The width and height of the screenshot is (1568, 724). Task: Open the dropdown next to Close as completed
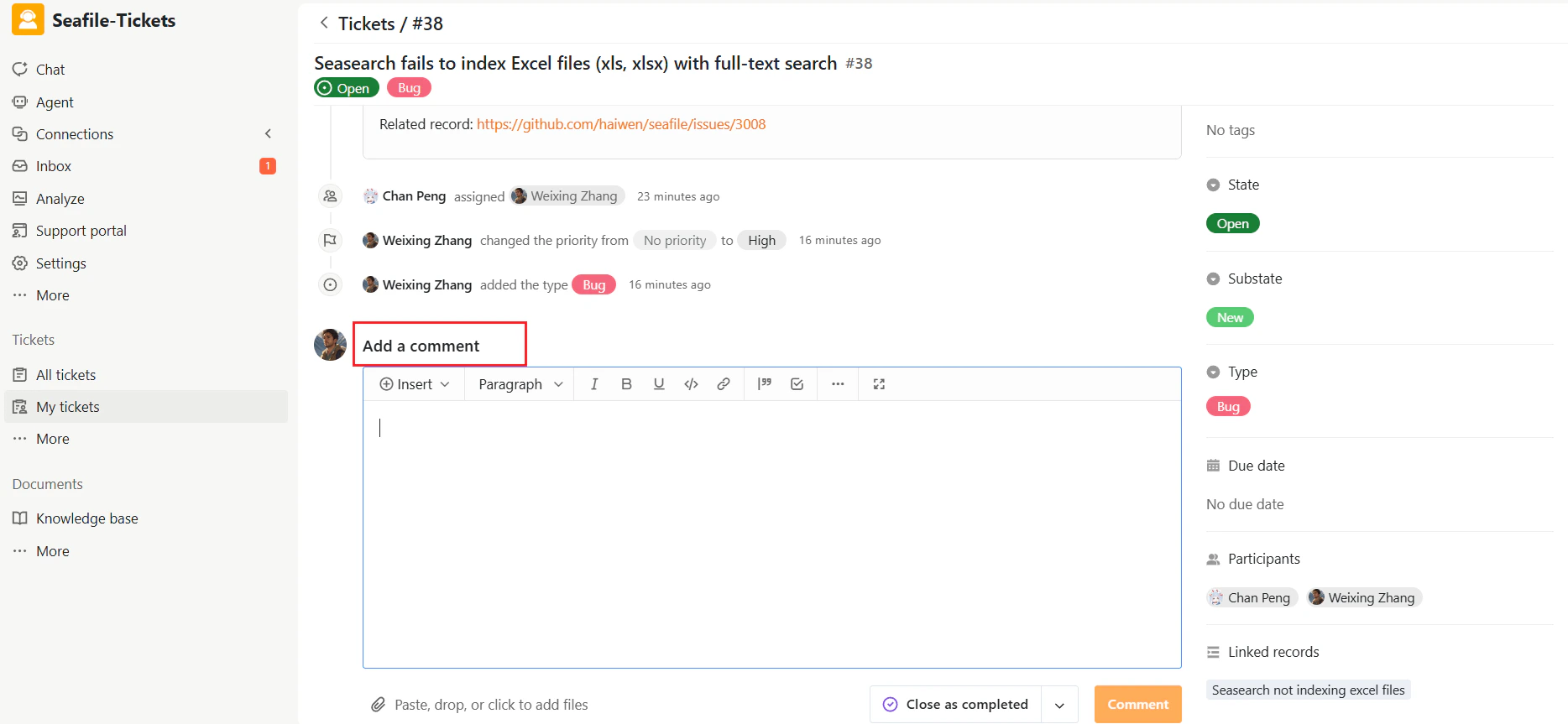[1059, 705]
